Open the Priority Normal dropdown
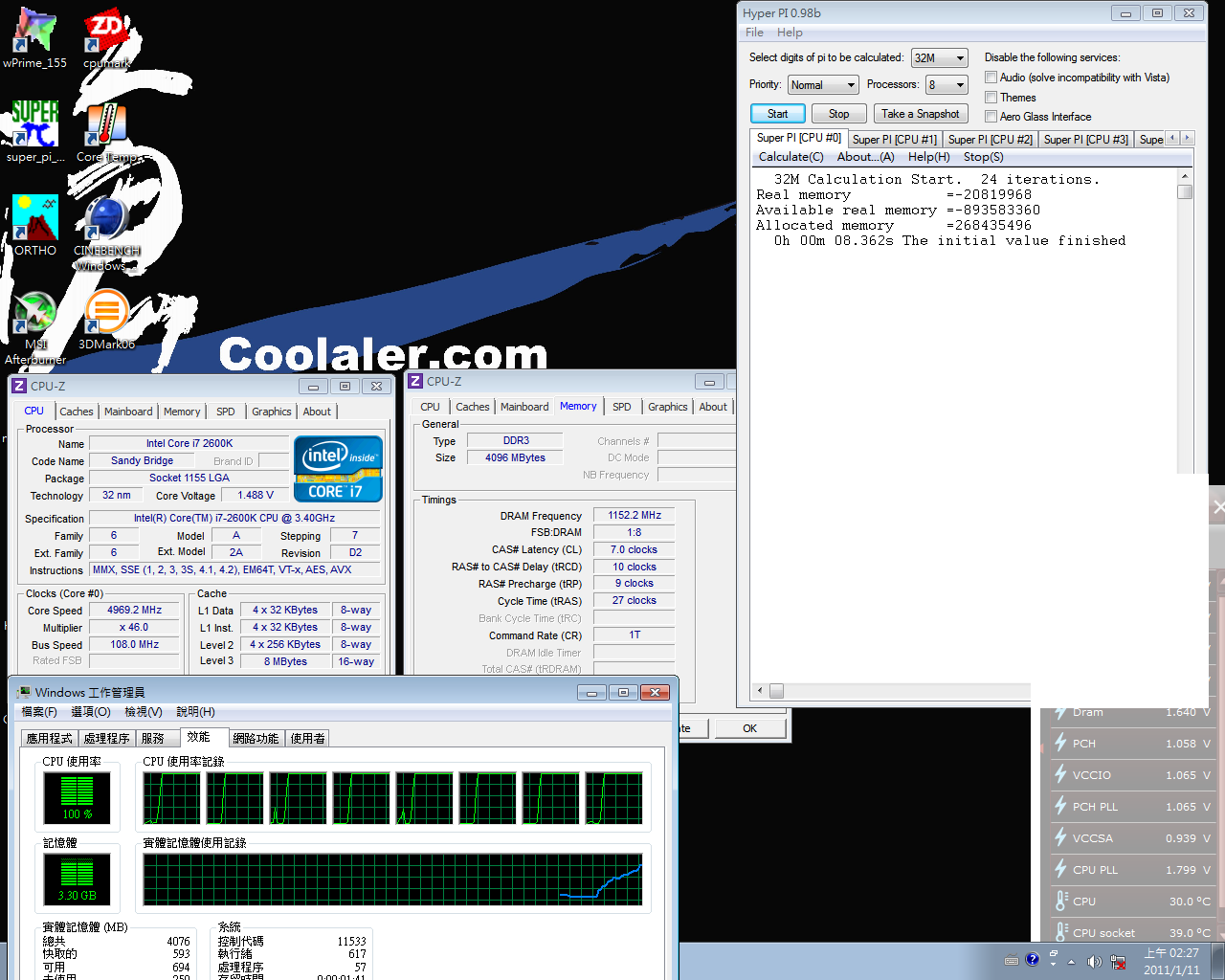 tap(823, 85)
